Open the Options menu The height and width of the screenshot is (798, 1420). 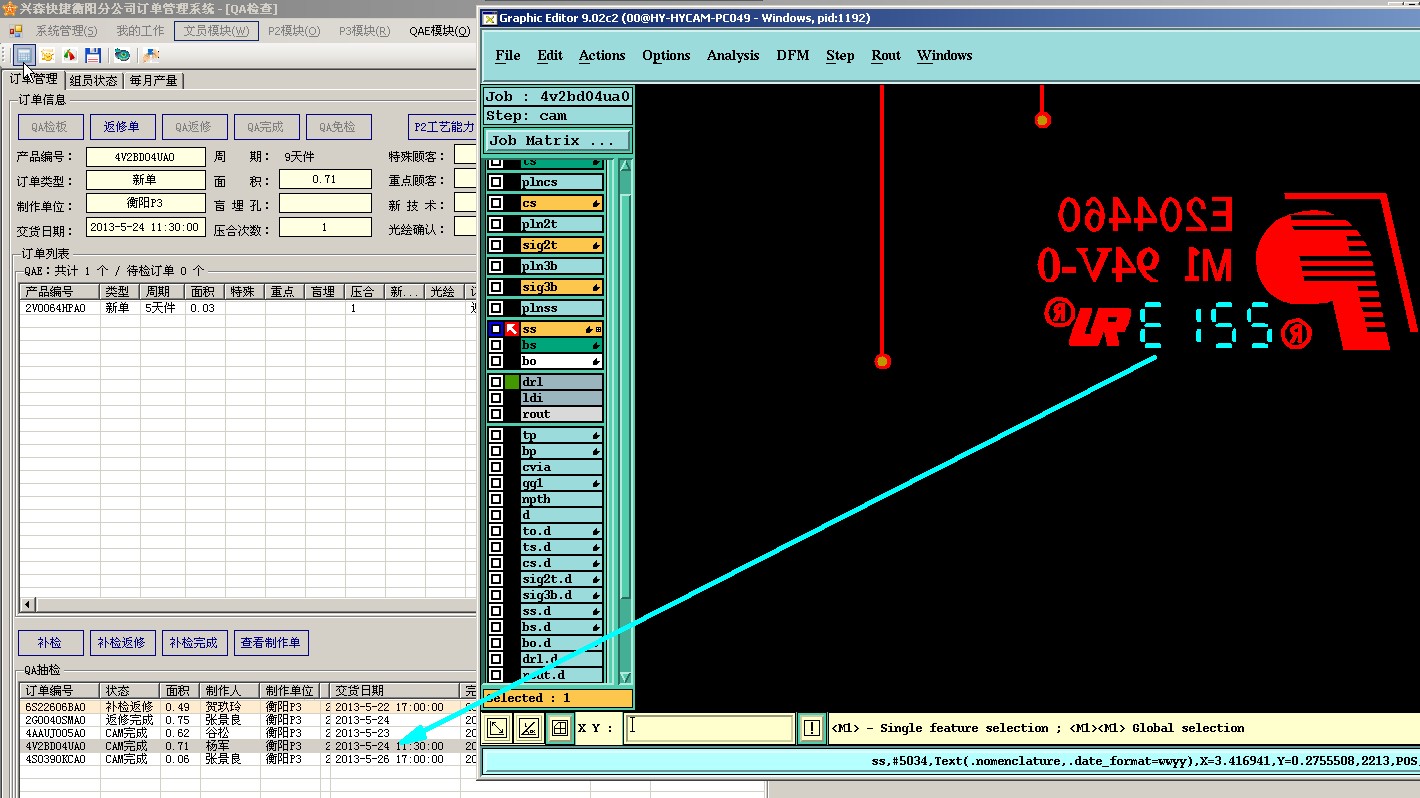(x=666, y=55)
